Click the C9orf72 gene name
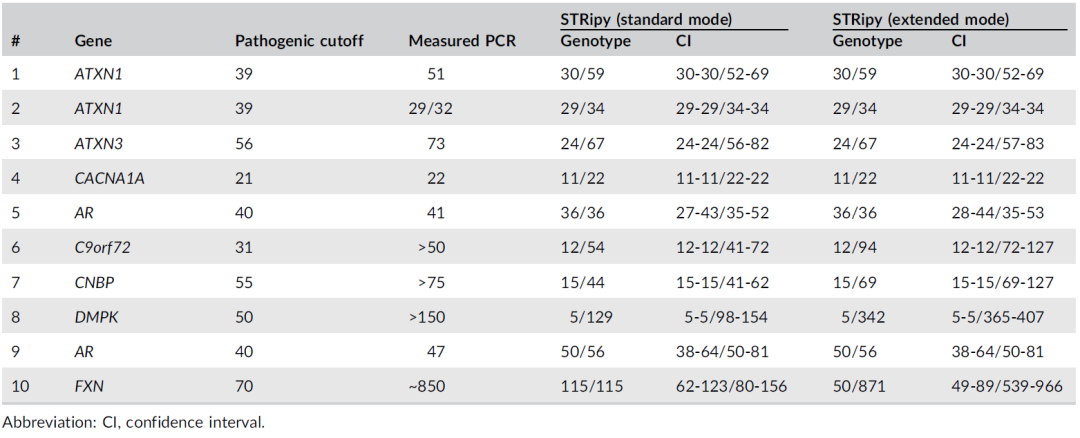Viewport: 1080px width, 438px height. pos(102,248)
